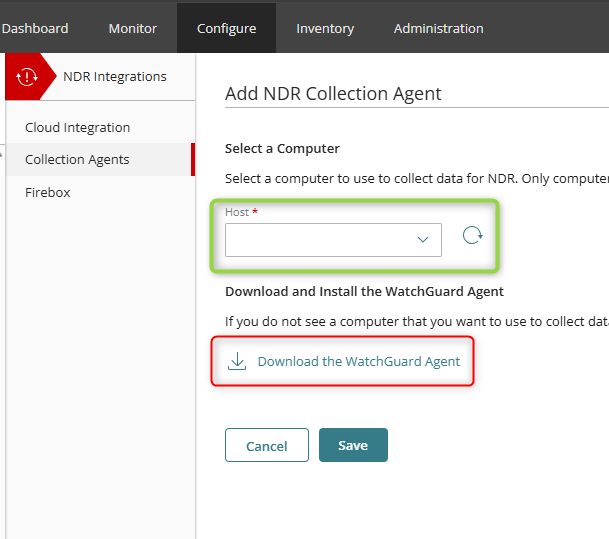This screenshot has height=539, width=609.
Task: Open the Administration menu
Action: (x=438, y=28)
